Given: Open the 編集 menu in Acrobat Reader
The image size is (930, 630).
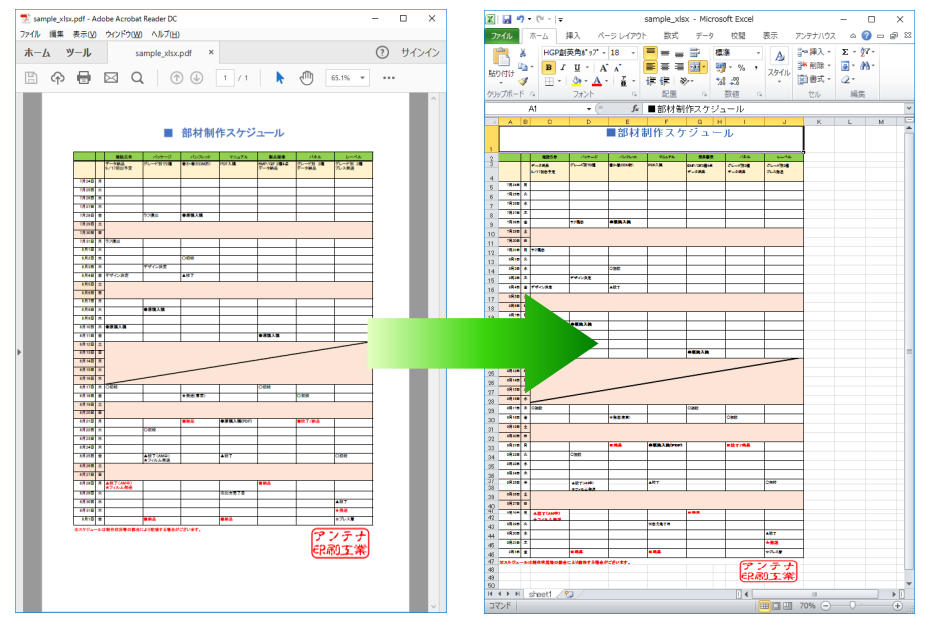Looking at the screenshot, I should tap(56, 34).
